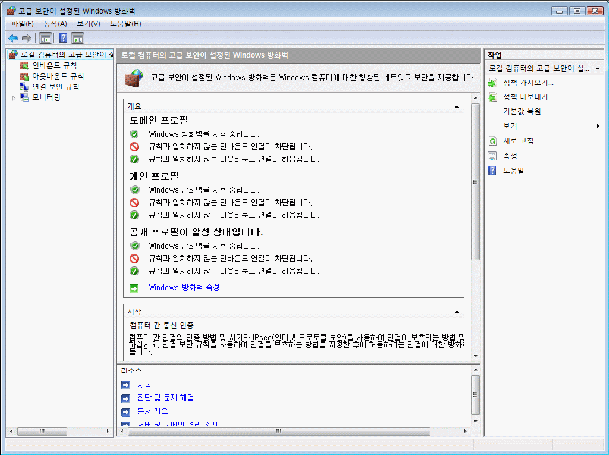This screenshot has height=455, width=609.
Task: Toggle the show/hide action pane toolbar icon
Action: click(78, 38)
